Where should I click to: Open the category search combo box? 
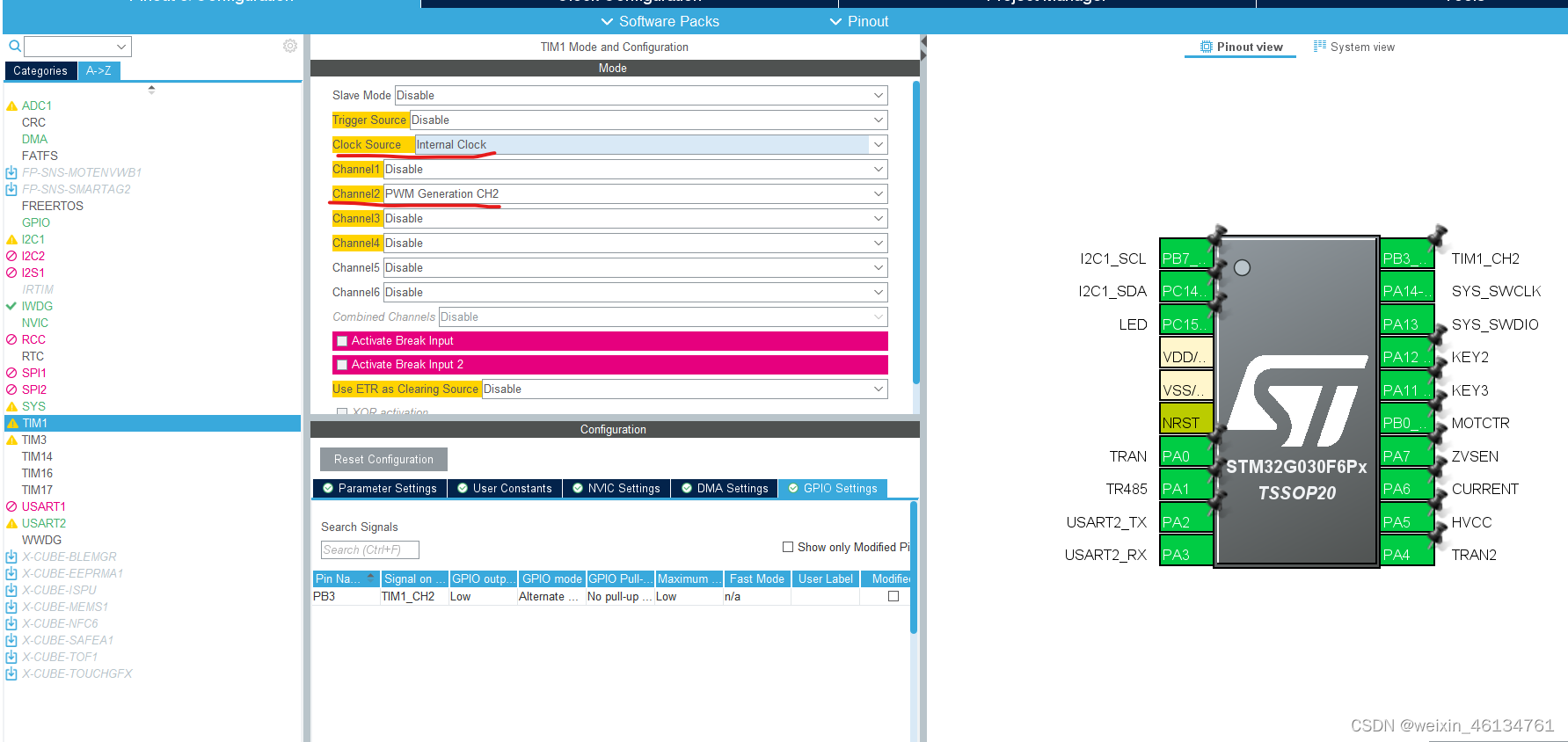pyautogui.click(x=77, y=46)
